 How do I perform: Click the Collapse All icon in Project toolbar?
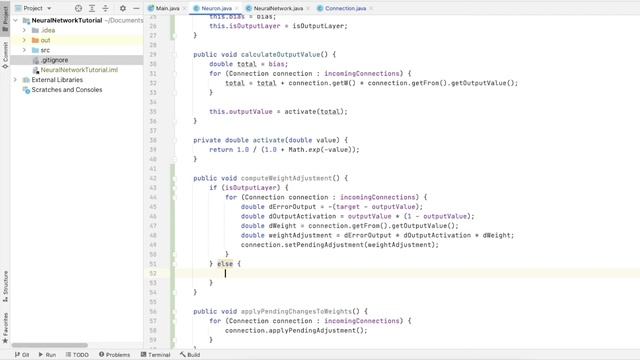(105, 8)
